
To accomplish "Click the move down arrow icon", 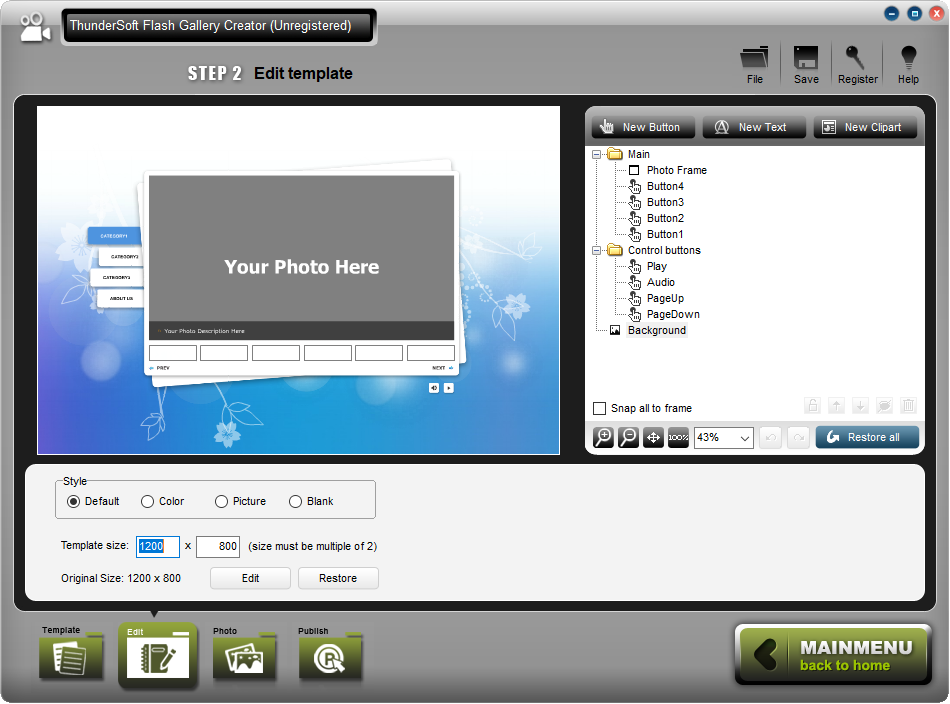I will 860,405.
